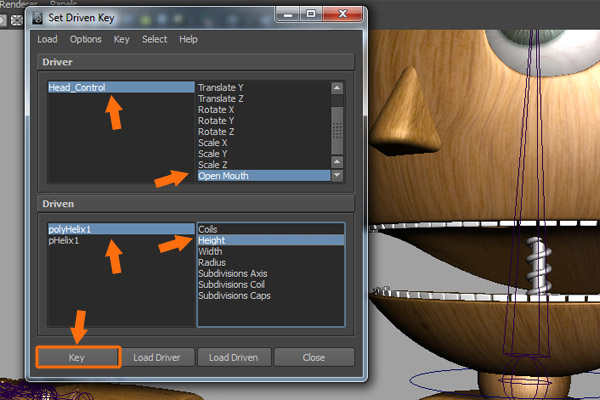Minimize the Set Driven Key window
The width and height of the screenshot is (600, 400).
tap(288, 15)
